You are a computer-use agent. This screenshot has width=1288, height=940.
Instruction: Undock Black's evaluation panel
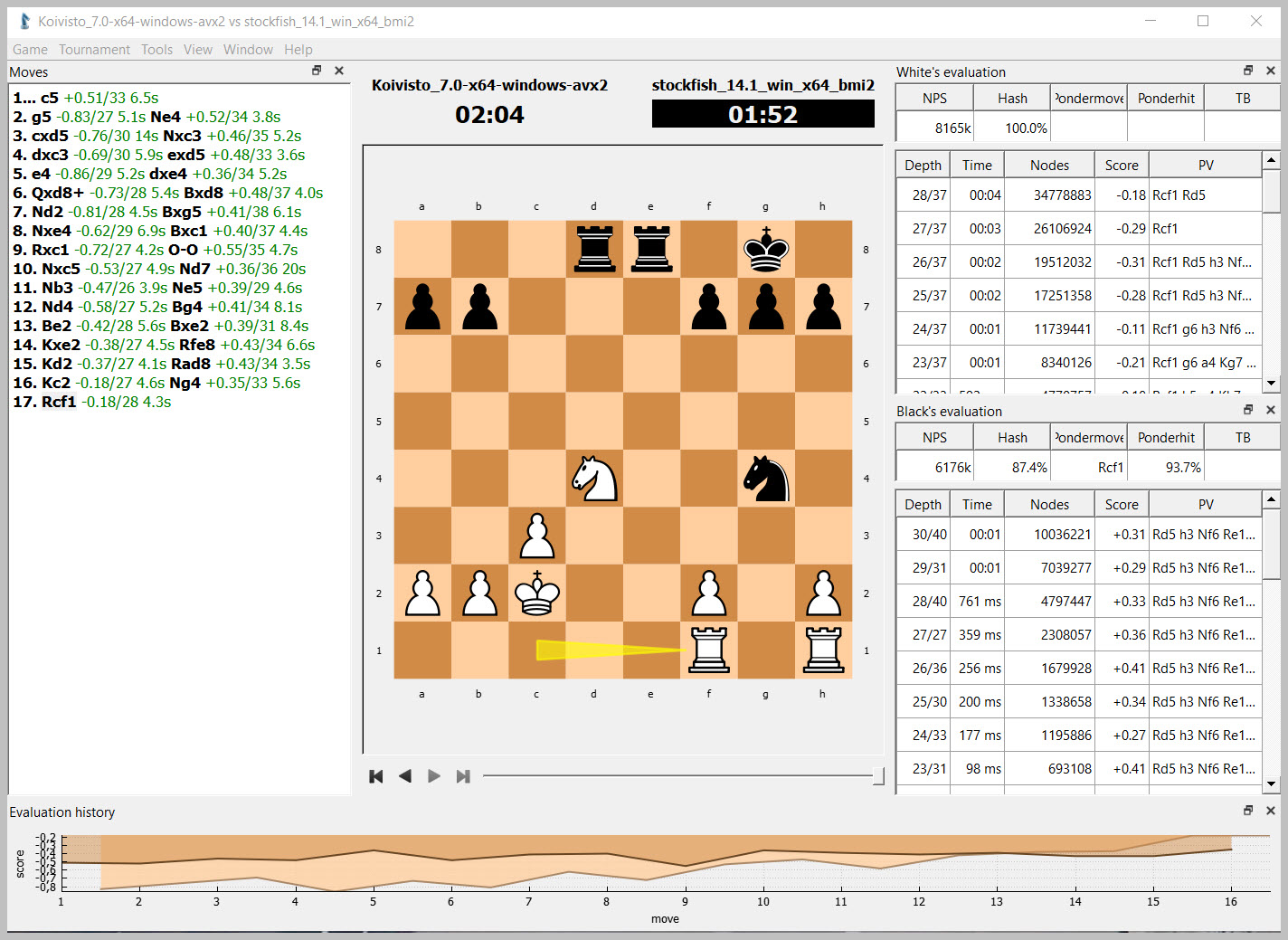tap(1248, 410)
